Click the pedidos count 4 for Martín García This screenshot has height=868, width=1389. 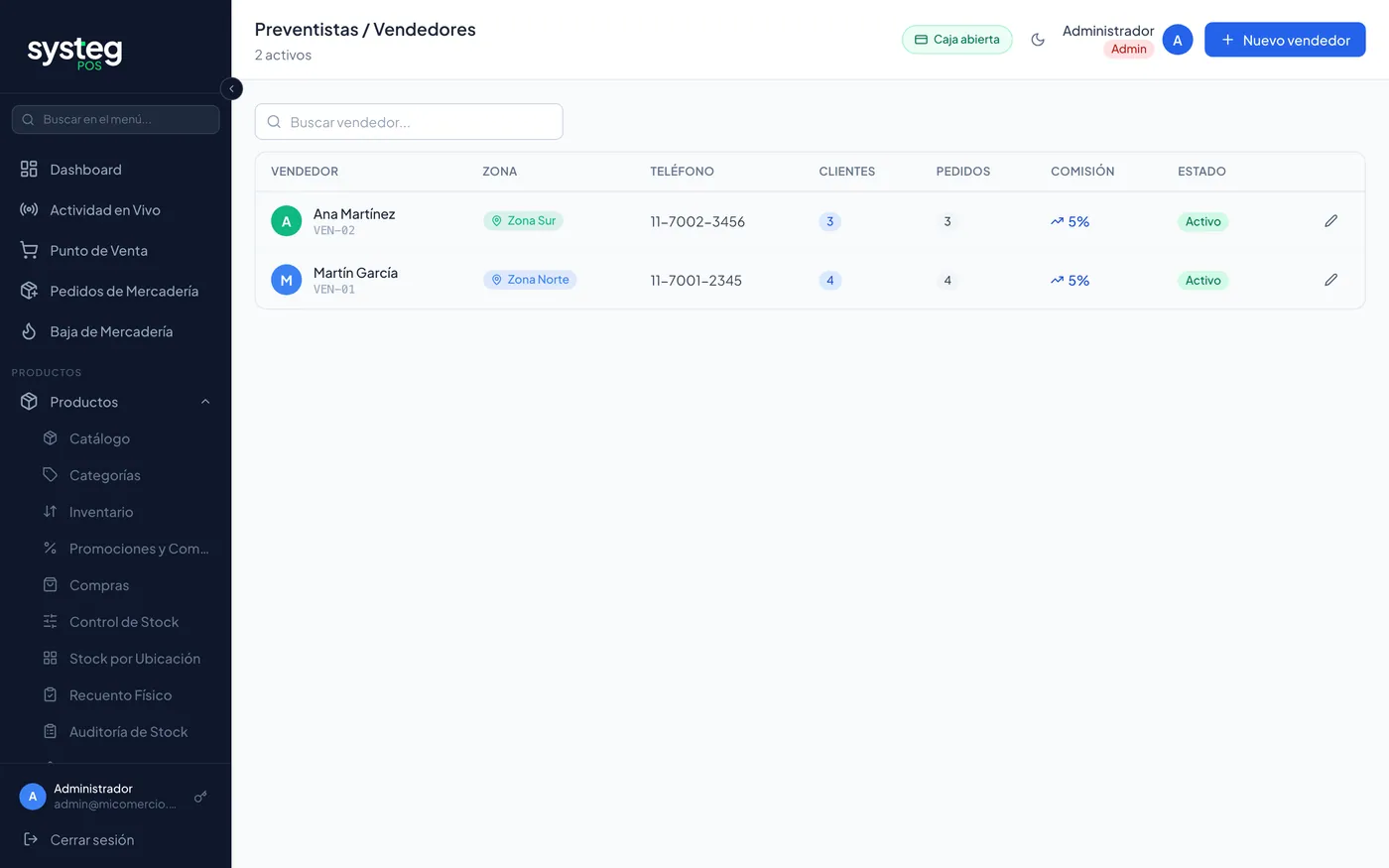(947, 281)
